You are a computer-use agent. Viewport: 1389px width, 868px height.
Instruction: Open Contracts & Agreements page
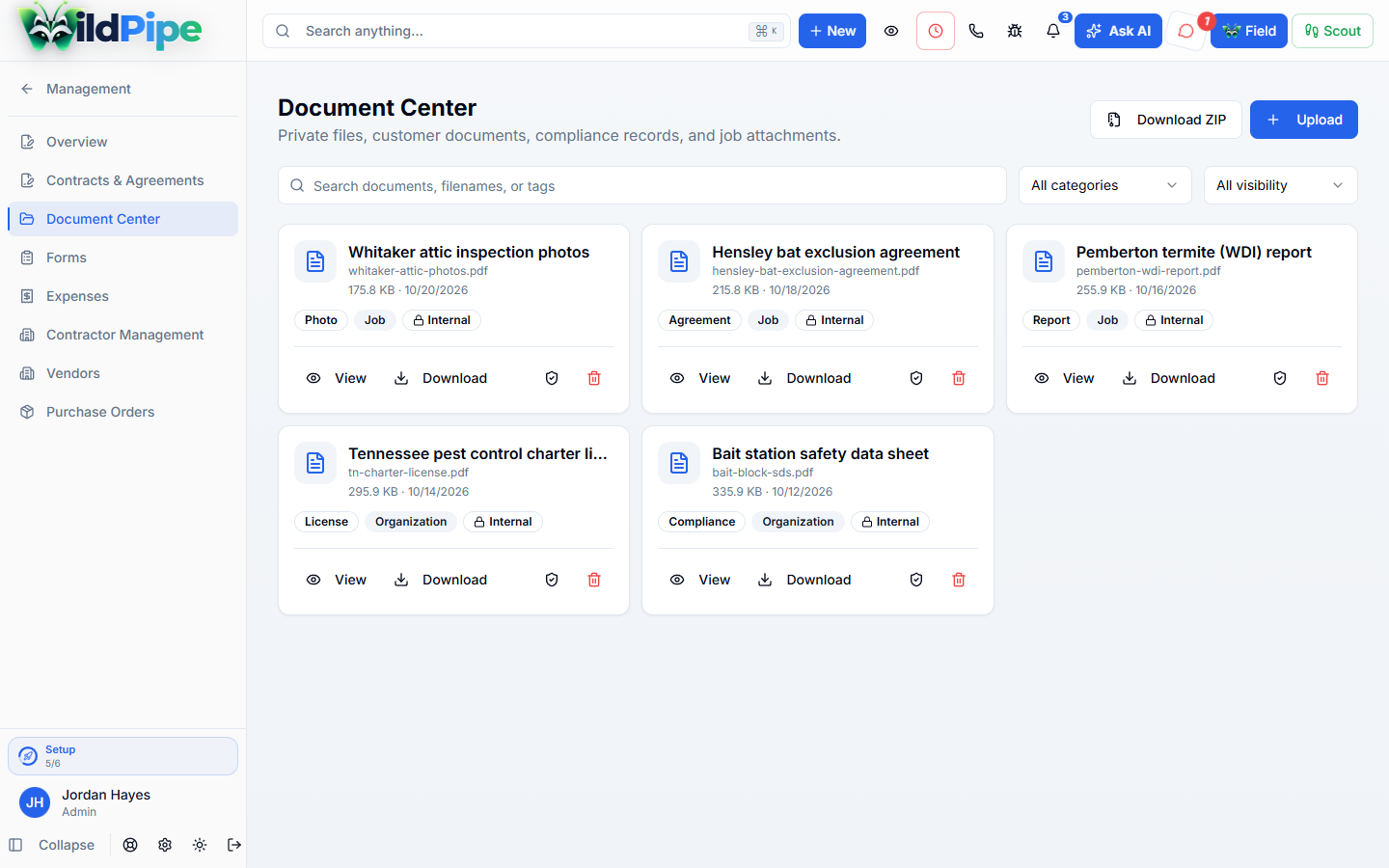(123, 180)
